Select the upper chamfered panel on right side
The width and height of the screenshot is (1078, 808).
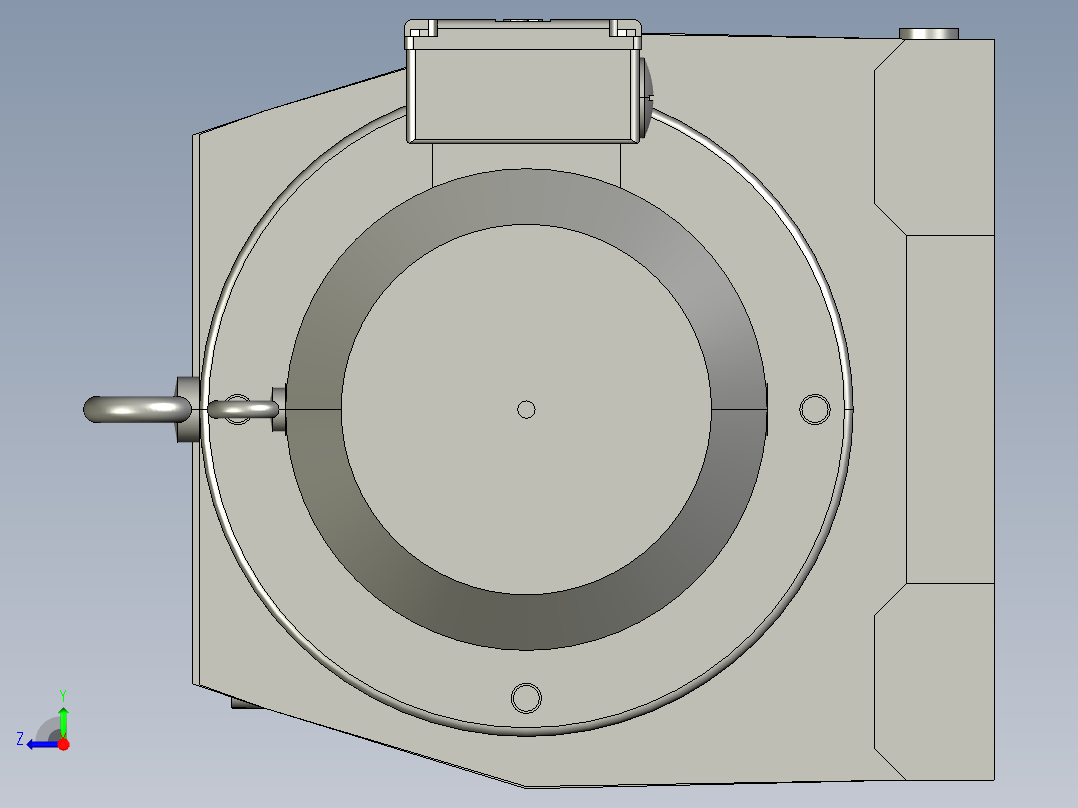934,137
